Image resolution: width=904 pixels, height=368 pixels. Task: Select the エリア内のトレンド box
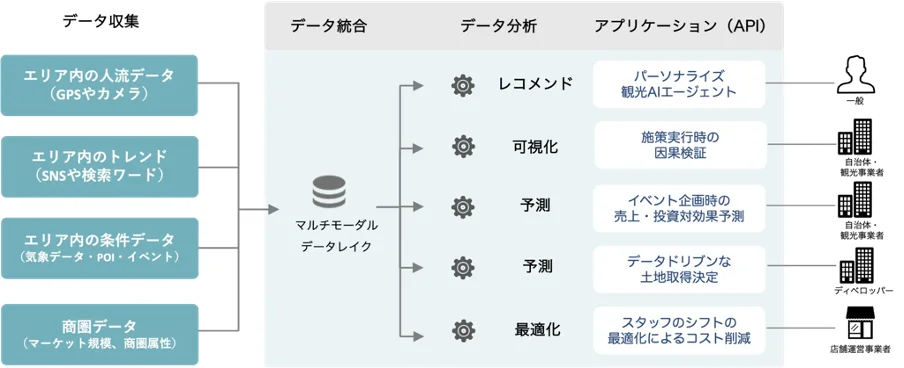click(x=99, y=167)
